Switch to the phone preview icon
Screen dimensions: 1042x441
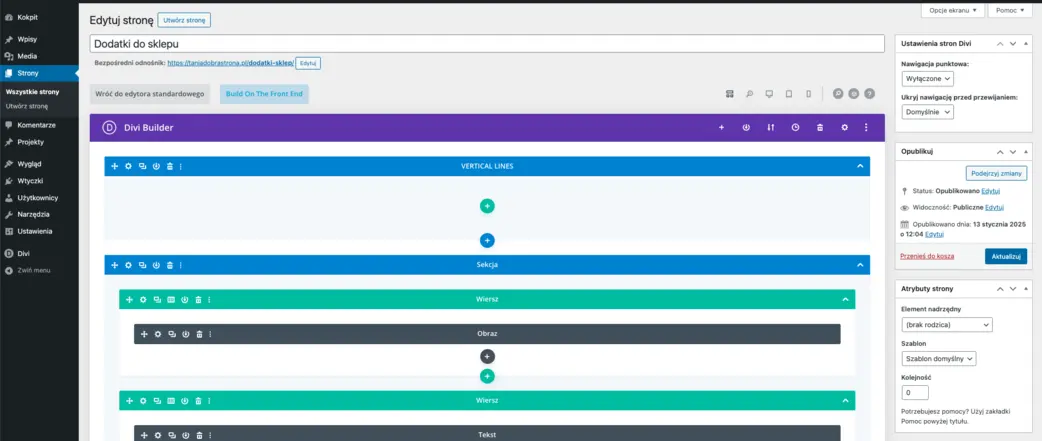pyautogui.click(x=806, y=94)
